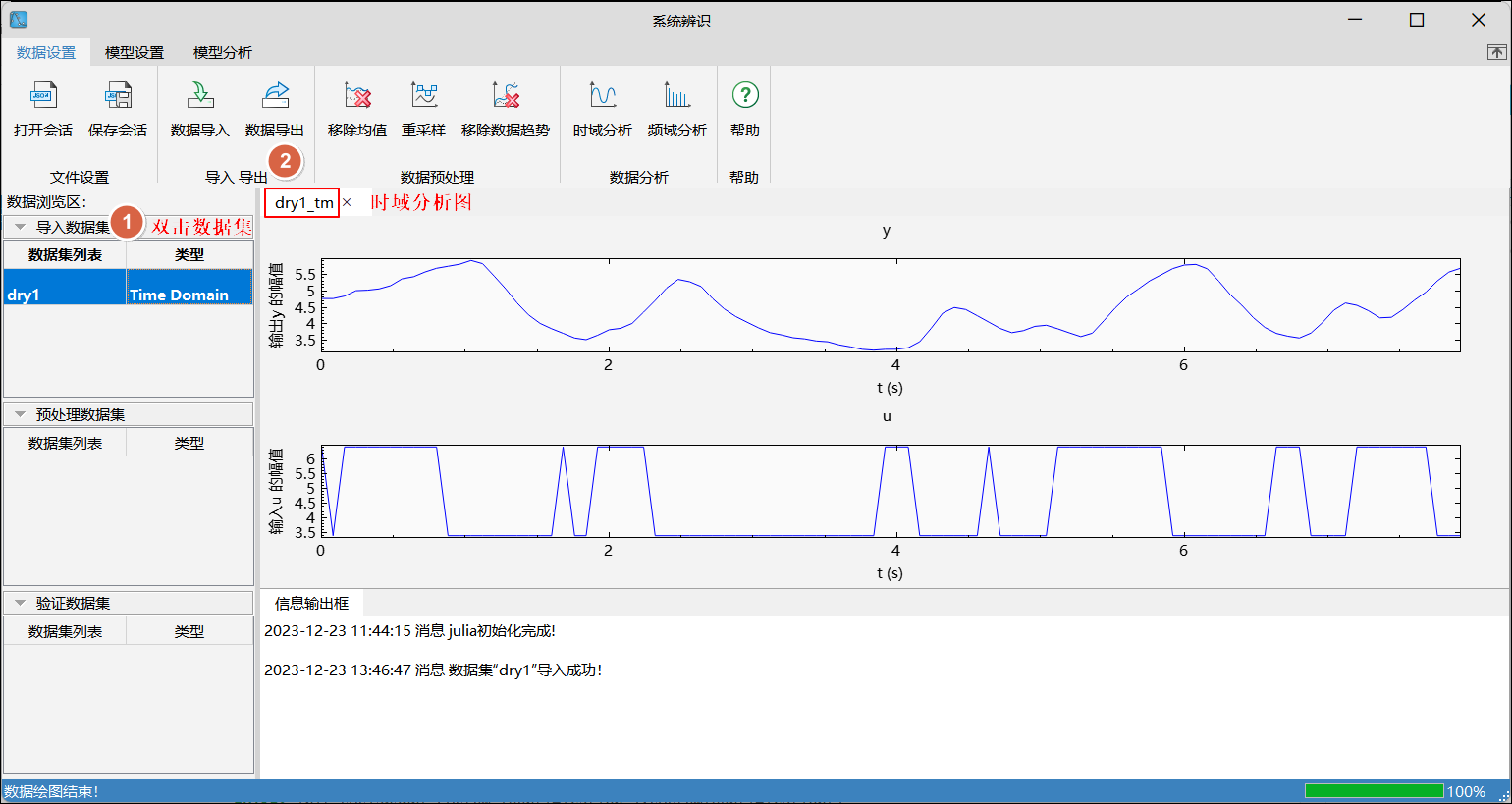1512x804 pixels.
Task: Click the green progress bar at 100%
Action: click(x=1374, y=791)
